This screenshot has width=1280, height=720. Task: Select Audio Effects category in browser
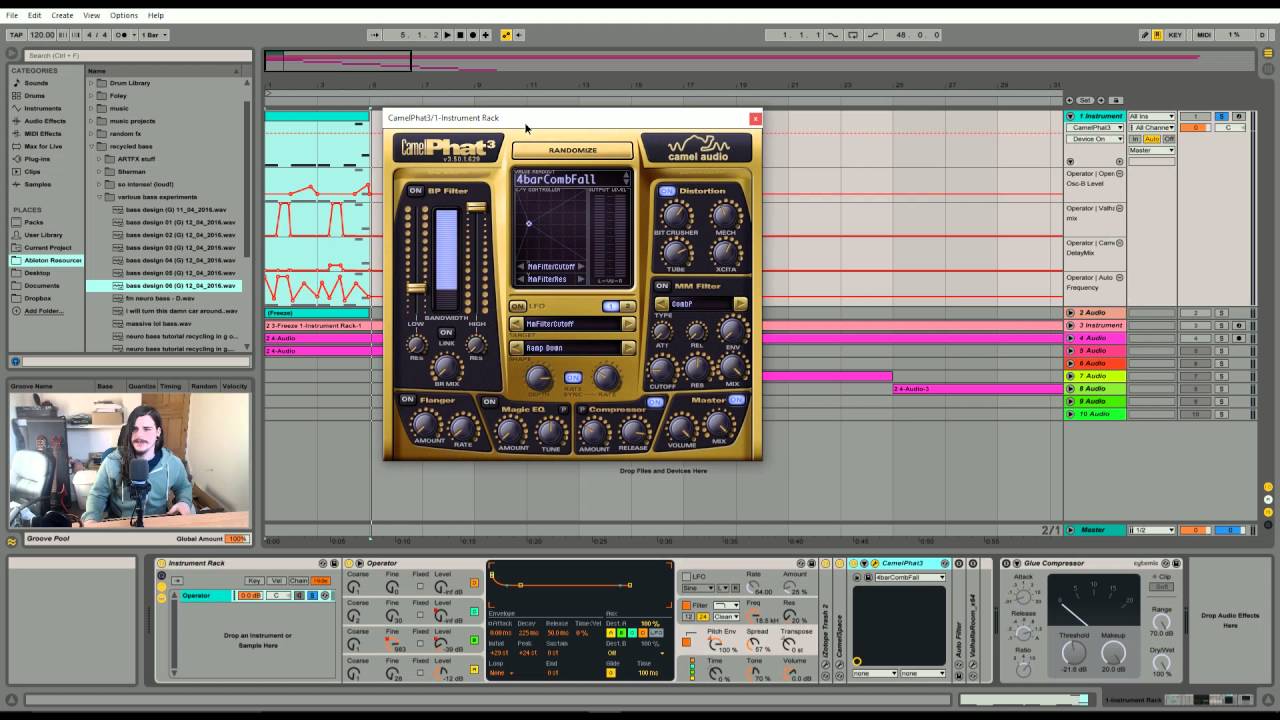point(45,121)
